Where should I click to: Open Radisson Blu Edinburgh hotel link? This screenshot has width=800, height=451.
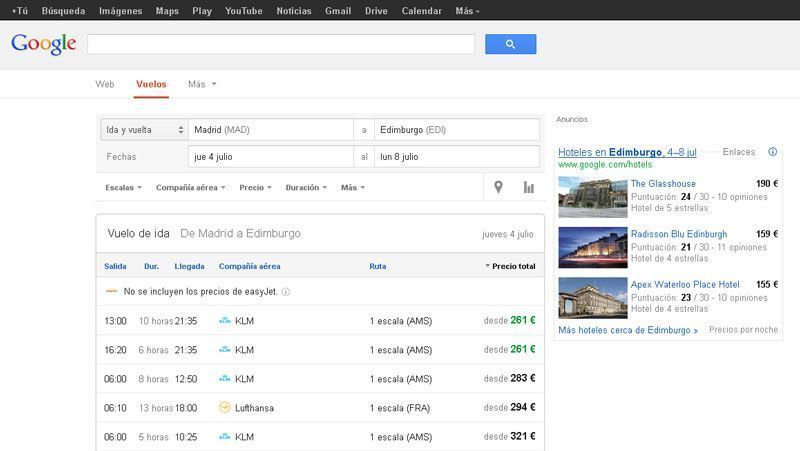[679, 234]
